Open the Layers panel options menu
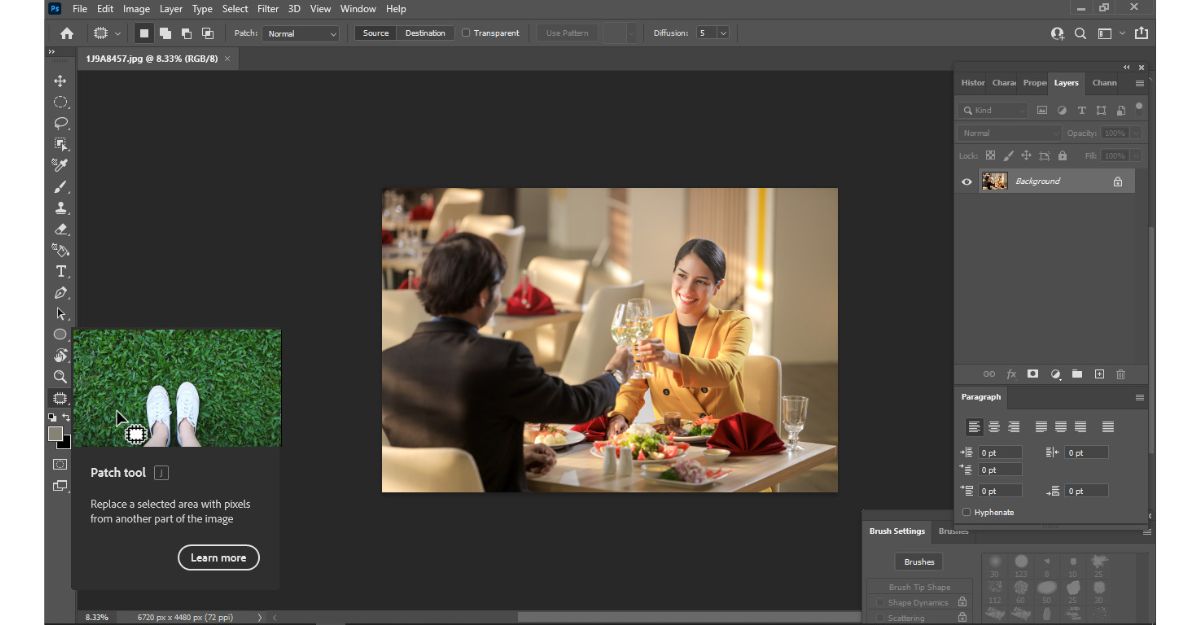 tap(1139, 83)
